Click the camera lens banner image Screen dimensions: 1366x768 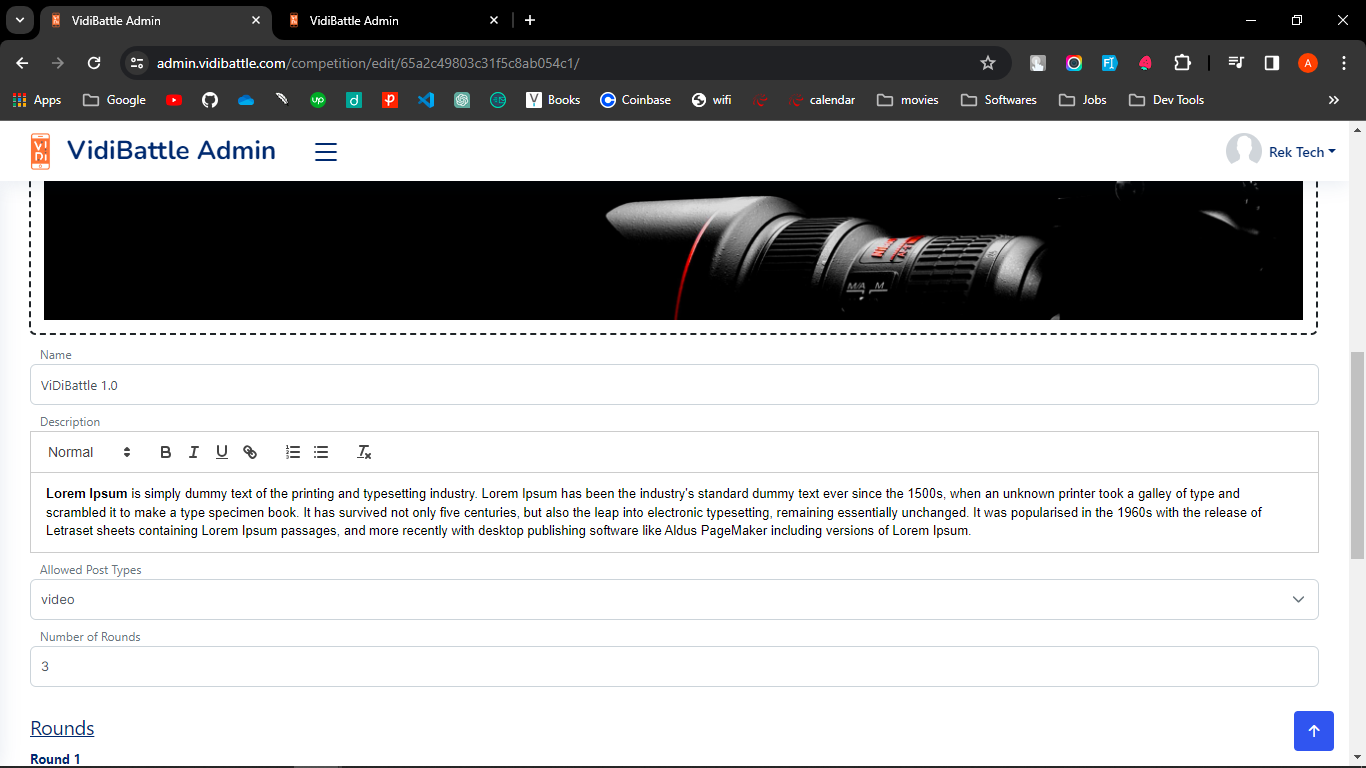[673, 250]
